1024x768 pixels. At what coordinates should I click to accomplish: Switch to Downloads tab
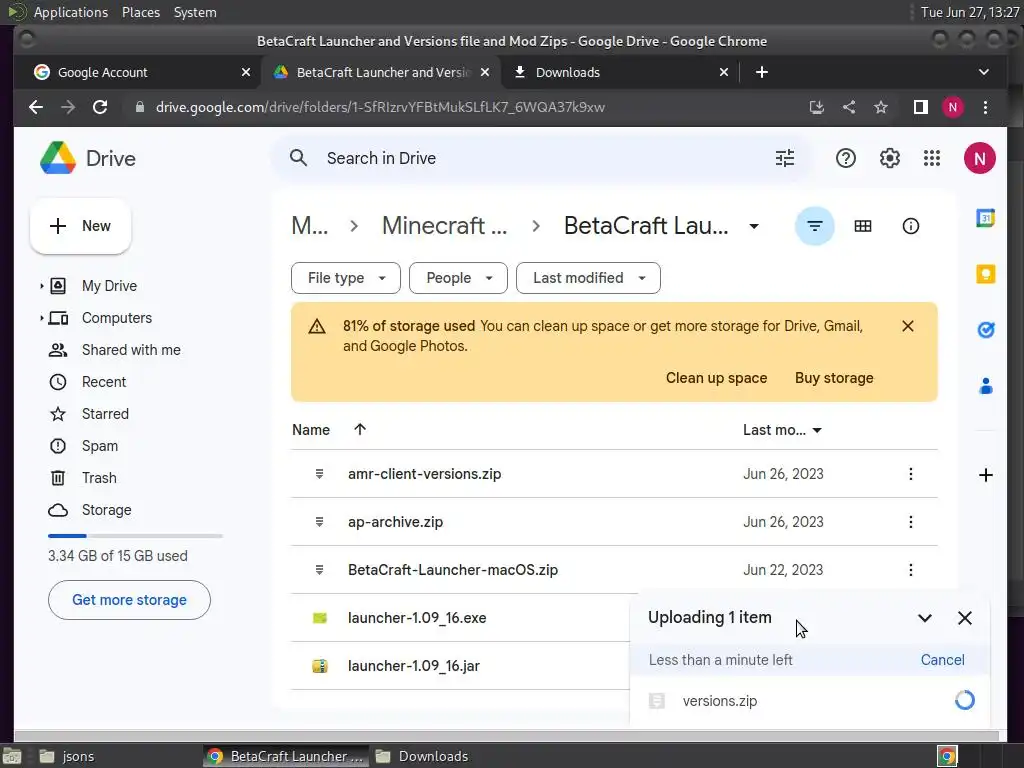coord(619,72)
